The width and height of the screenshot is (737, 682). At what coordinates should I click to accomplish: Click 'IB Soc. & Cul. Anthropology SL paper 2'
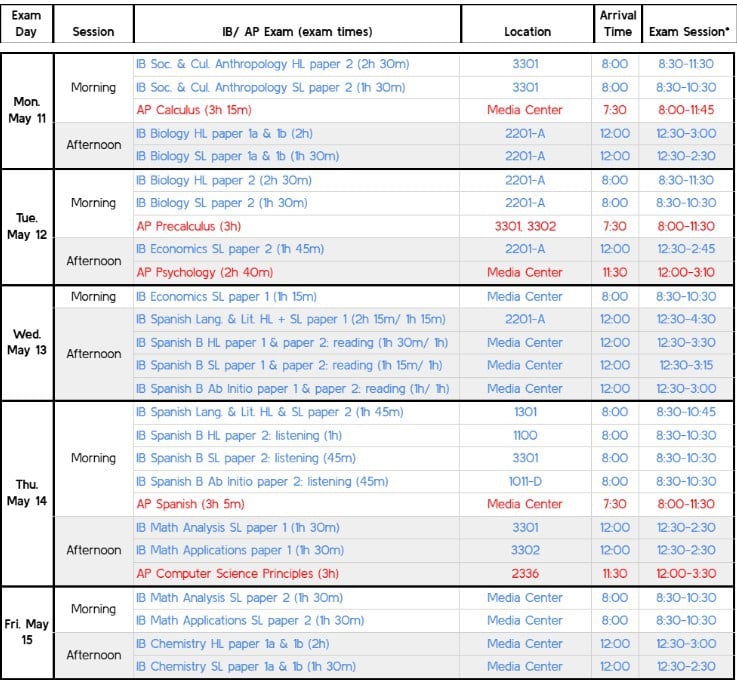click(271, 87)
